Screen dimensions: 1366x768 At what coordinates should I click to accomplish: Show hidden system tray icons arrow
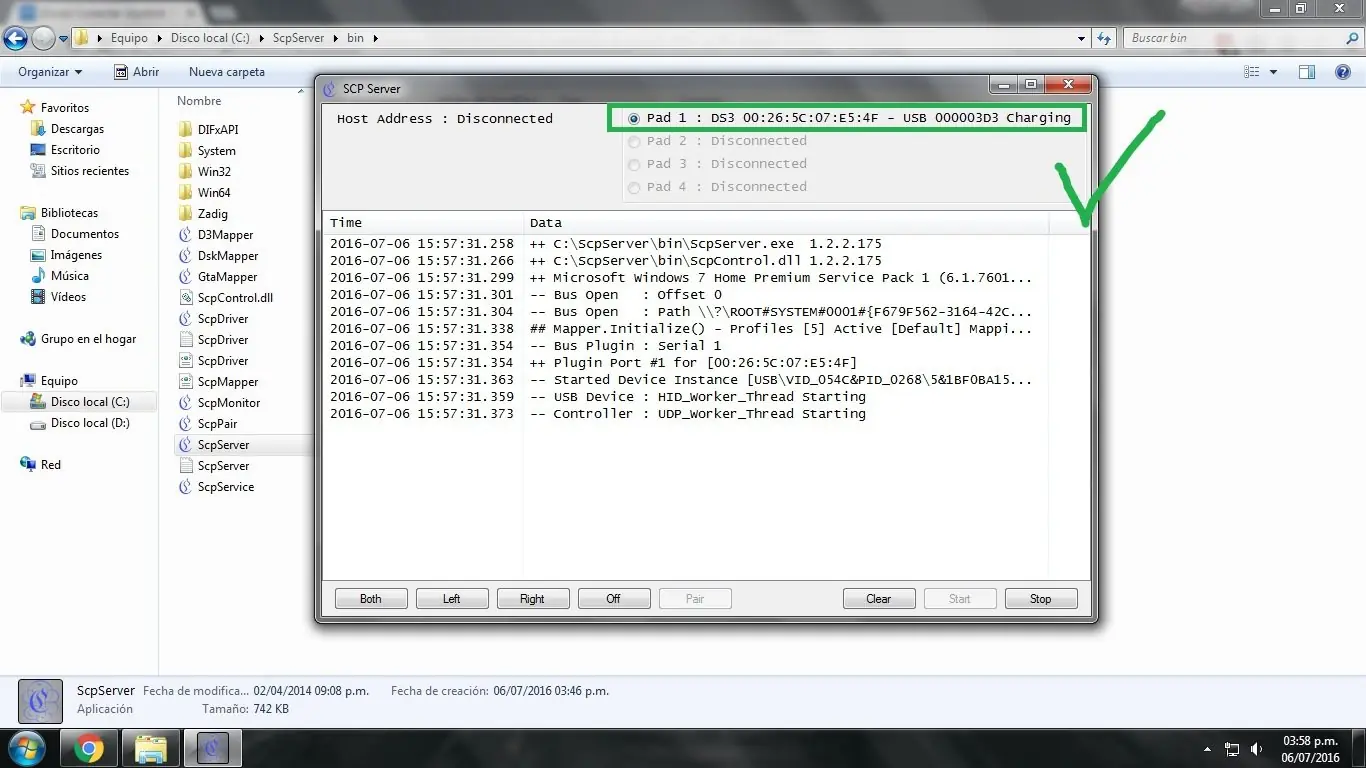[x=1209, y=749]
